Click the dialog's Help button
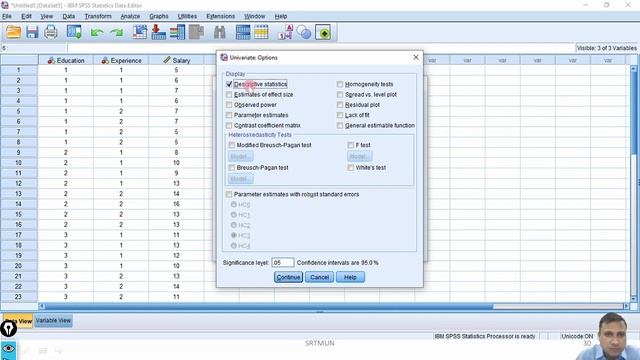Screen dimensions: 640x360 tap(350, 277)
